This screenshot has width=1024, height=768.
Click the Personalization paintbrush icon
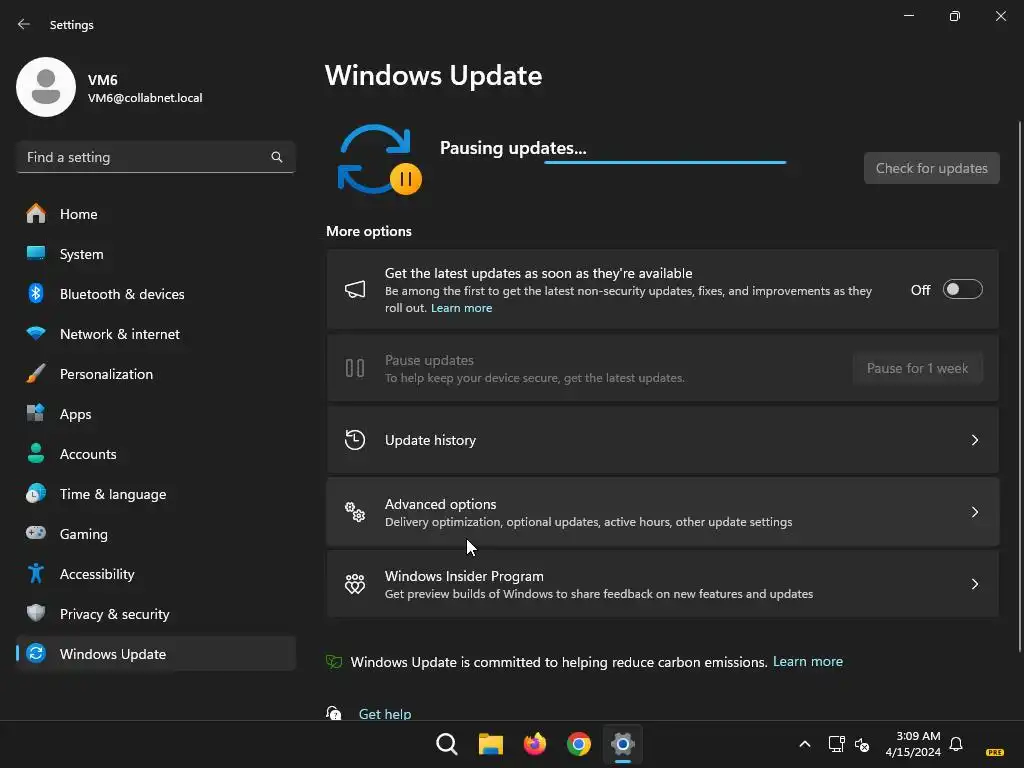coord(36,374)
